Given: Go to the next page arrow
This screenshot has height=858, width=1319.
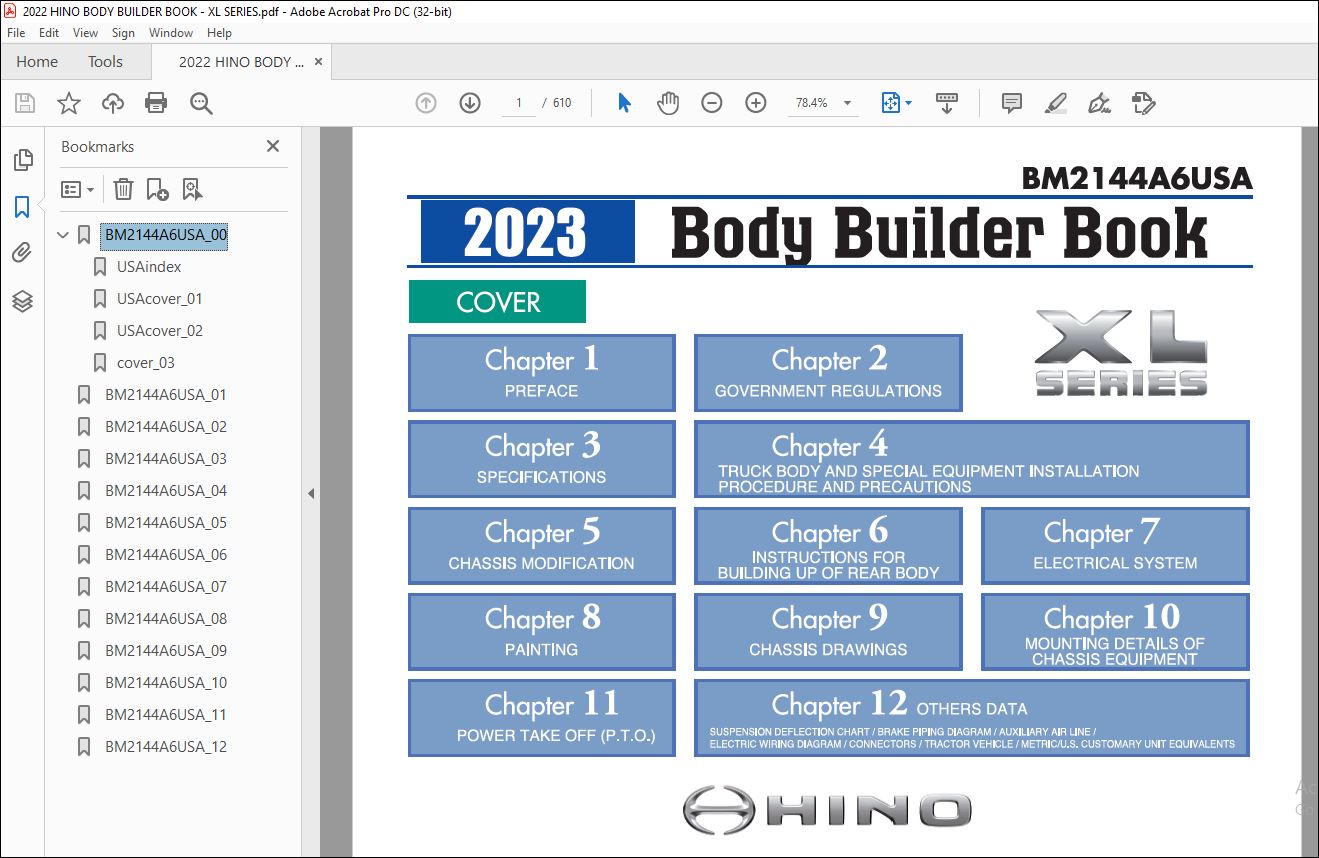Looking at the screenshot, I should [470, 102].
